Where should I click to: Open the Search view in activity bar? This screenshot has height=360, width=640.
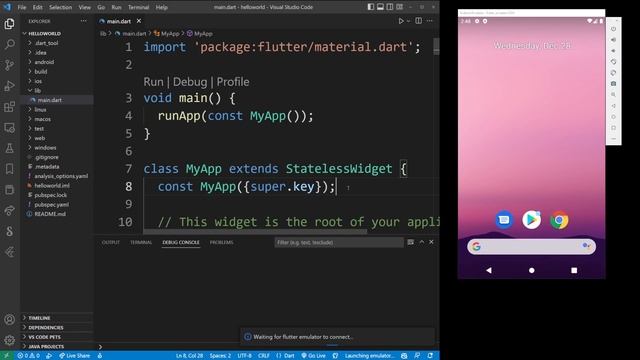(9, 44)
